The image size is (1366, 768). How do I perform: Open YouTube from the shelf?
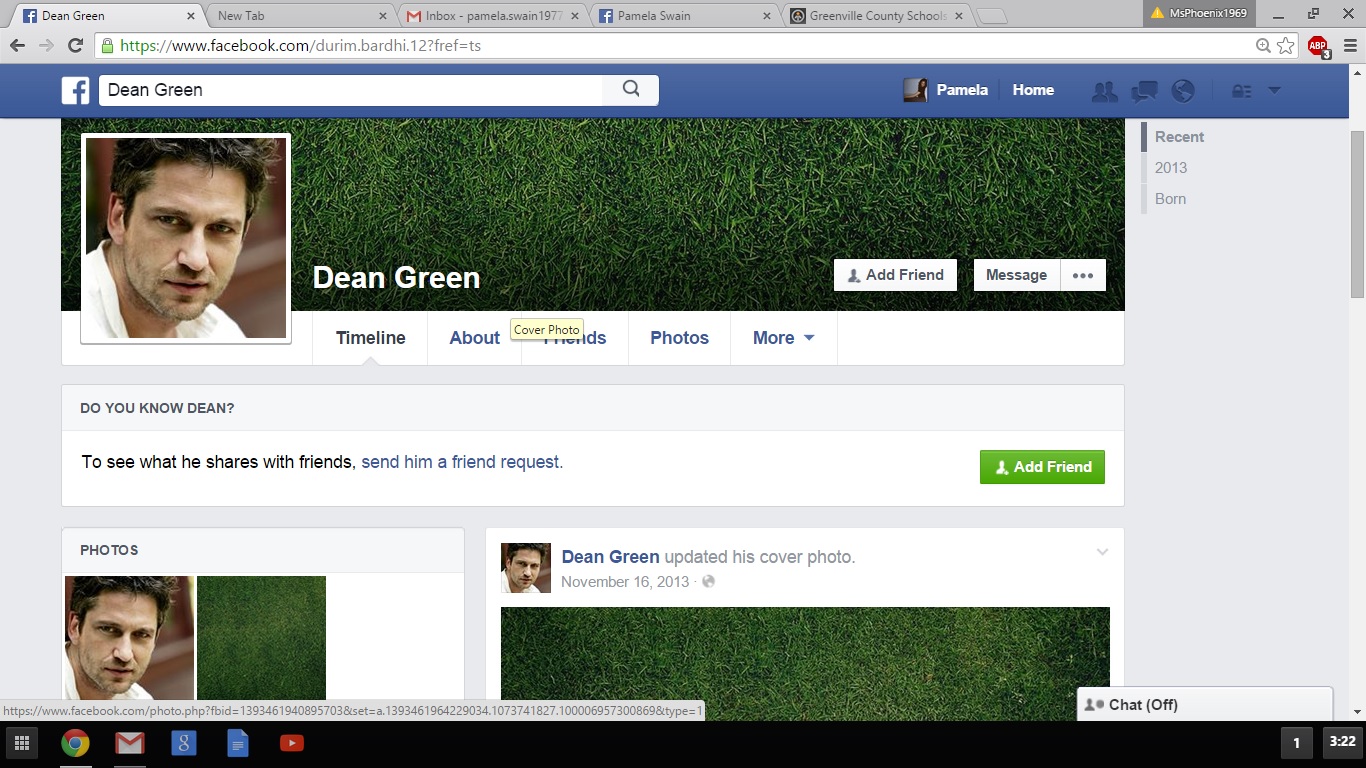[x=292, y=743]
